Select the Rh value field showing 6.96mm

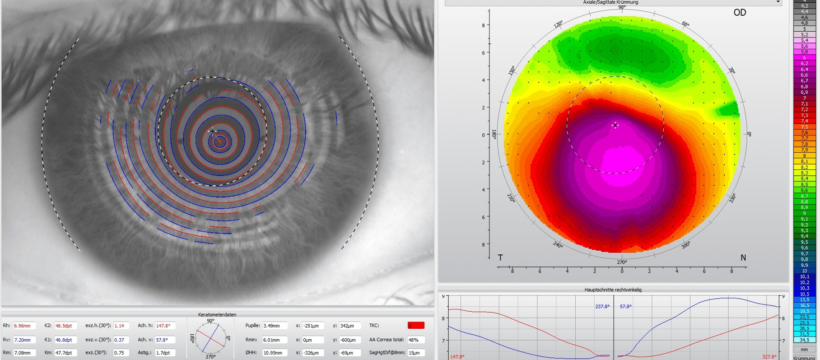click(x=24, y=325)
